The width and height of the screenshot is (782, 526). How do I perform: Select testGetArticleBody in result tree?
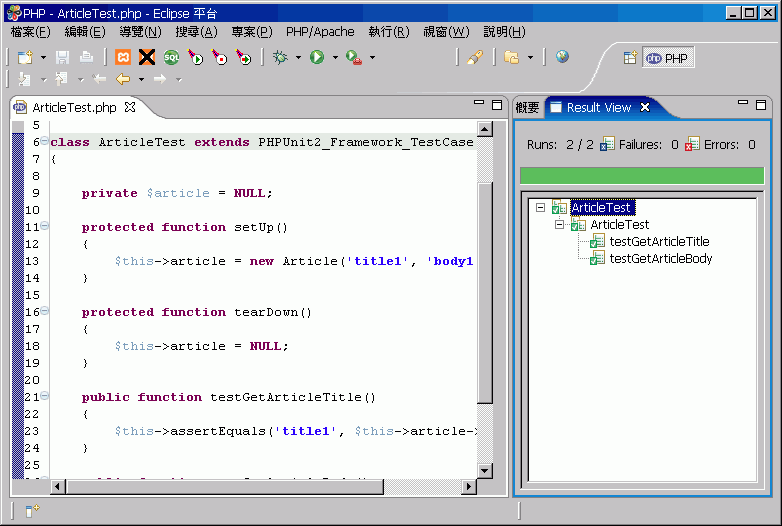[661, 259]
